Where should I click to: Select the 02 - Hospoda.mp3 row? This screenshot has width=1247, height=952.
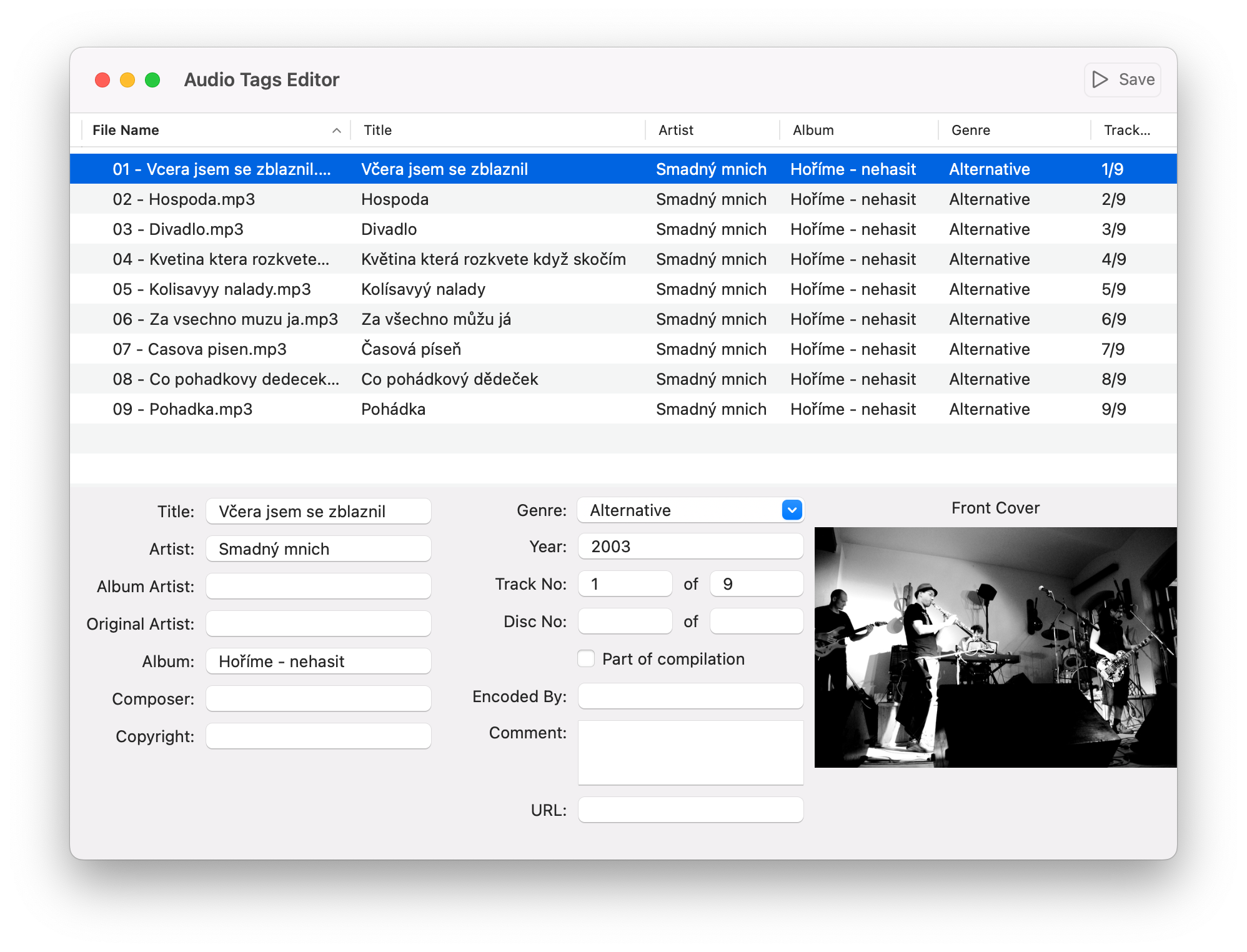[x=184, y=199]
